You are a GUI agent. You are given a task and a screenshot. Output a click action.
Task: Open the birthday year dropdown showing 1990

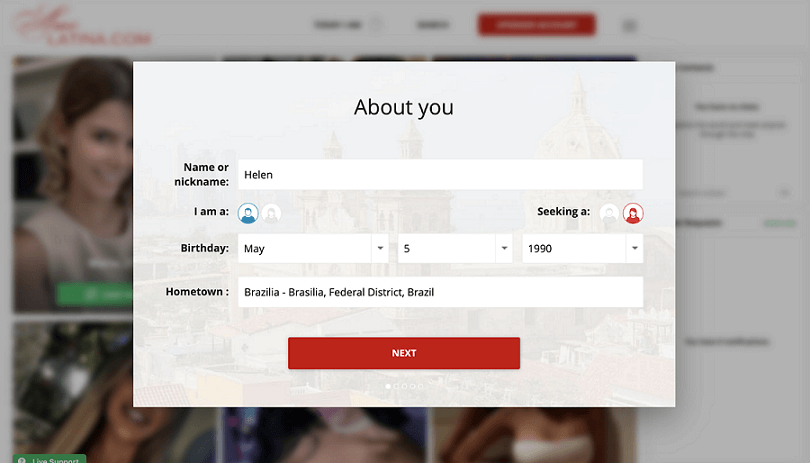583,249
